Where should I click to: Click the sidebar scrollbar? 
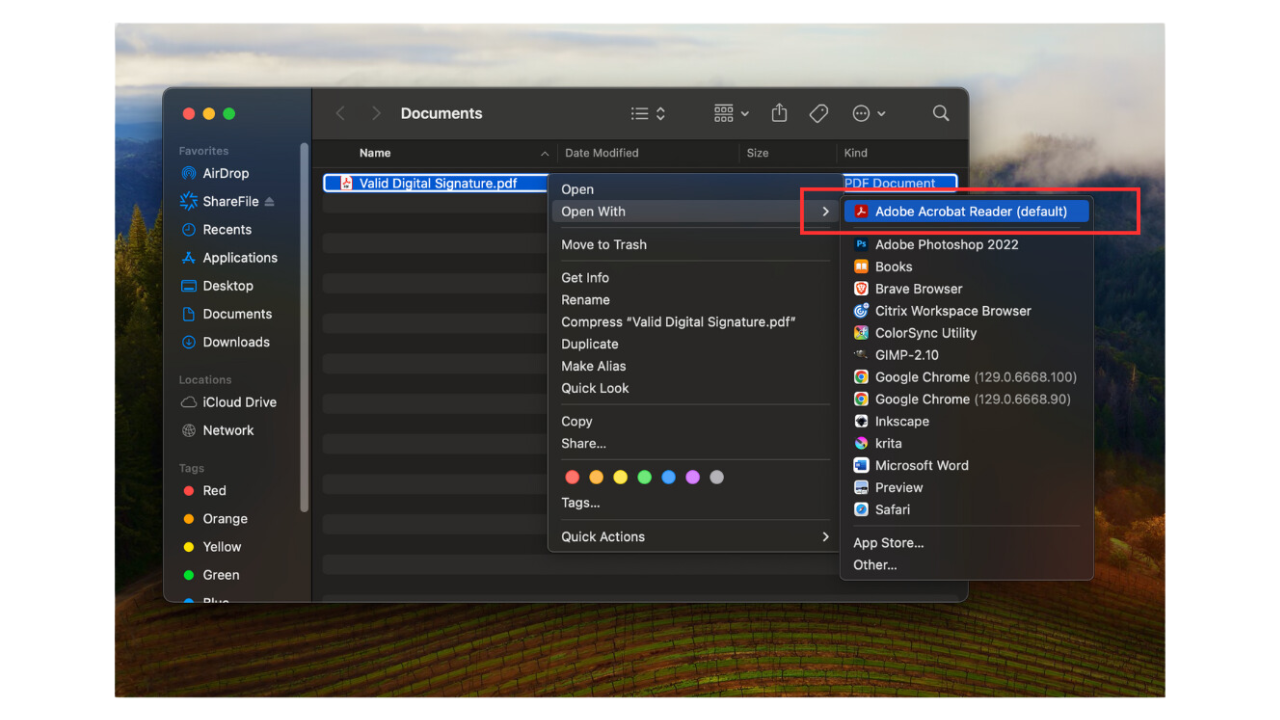304,326
